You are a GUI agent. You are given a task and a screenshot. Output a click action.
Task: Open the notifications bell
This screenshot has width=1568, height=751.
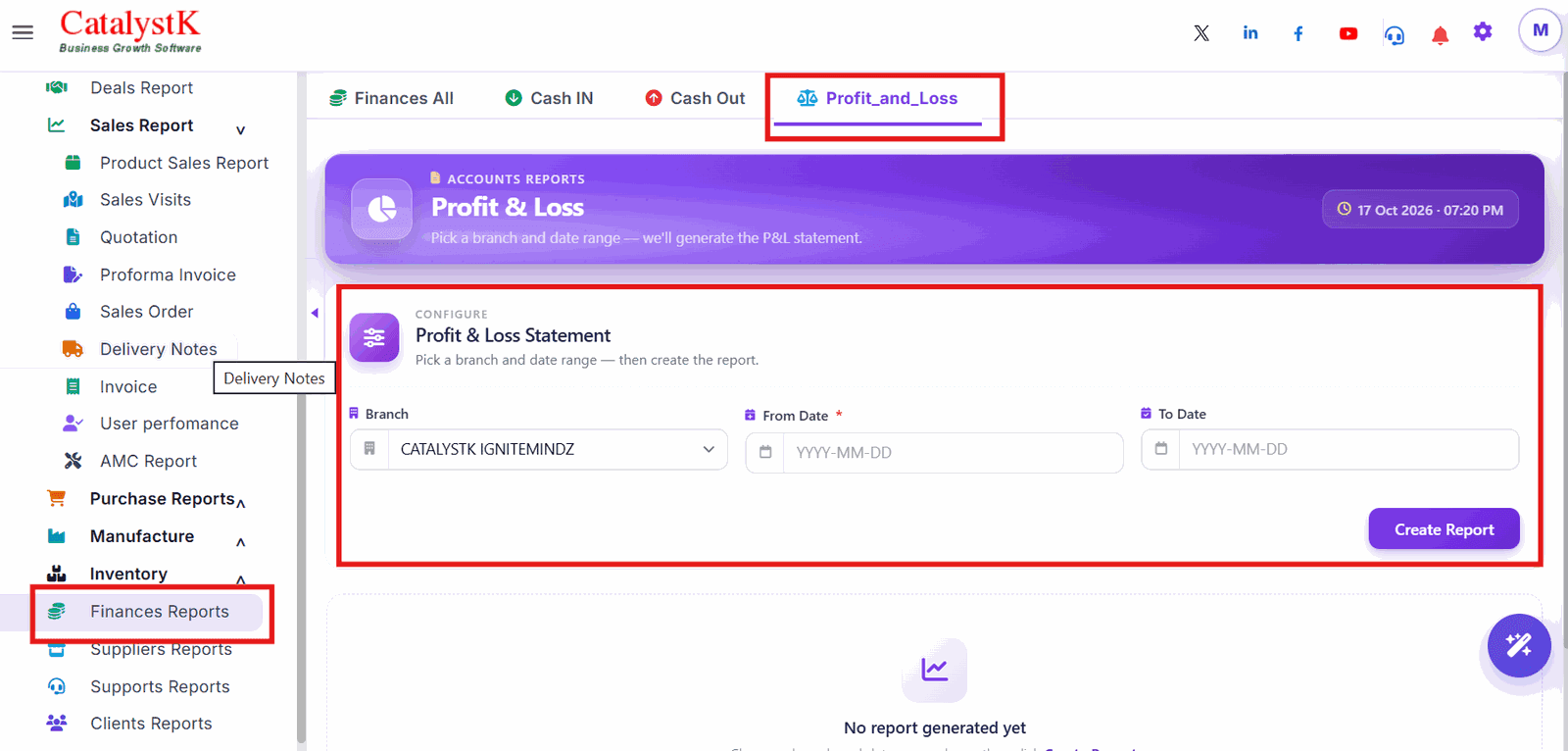click(x=1440, y=35)
